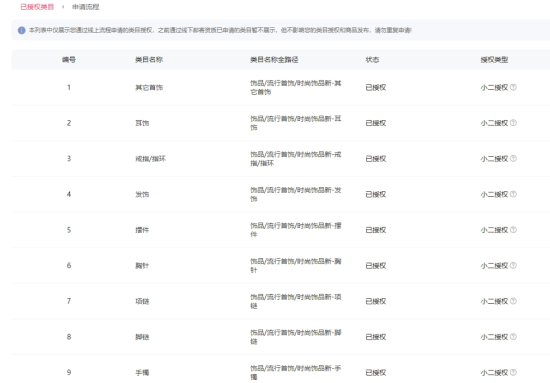The height and width of the screenshot is (383, 550).
Task: Click row number 8 in 编号 column
Action: tap(69, 337)
